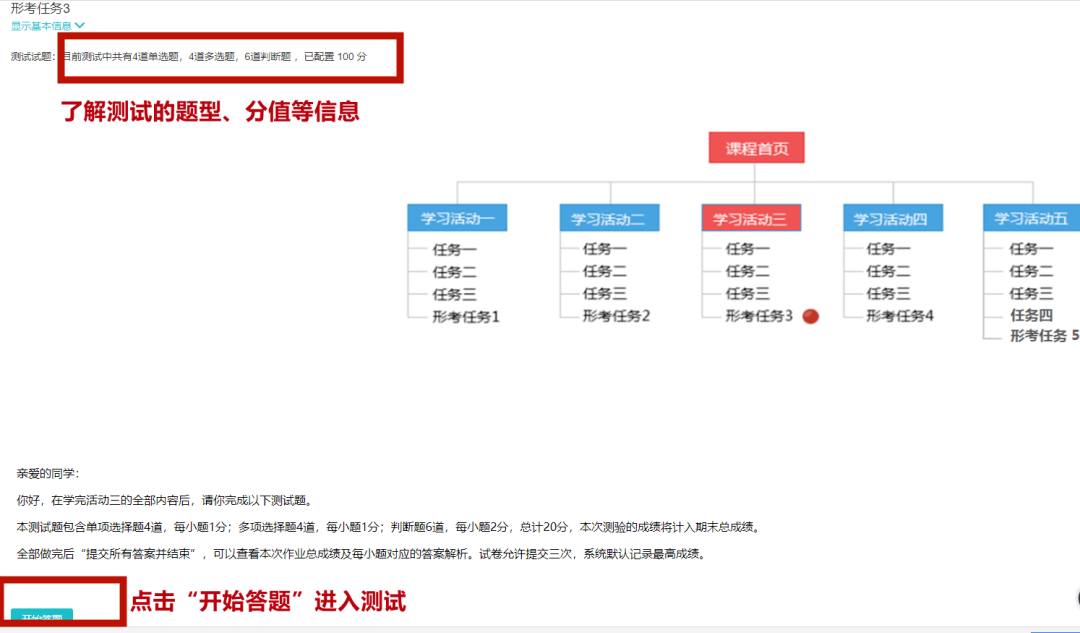Open the highlighted 学习活动三 node
Image resolution: width=1080 pixels, height=633 pixels.
point(751,217)
